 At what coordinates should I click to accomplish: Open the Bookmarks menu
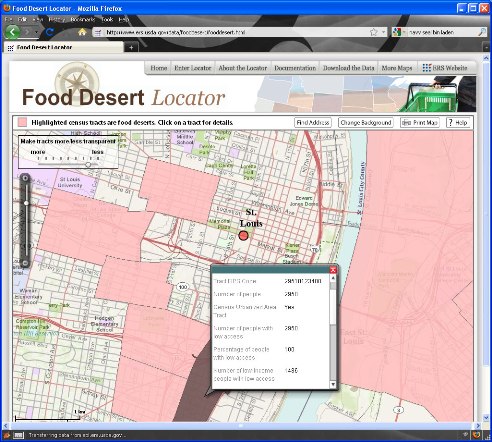point(83,20)
